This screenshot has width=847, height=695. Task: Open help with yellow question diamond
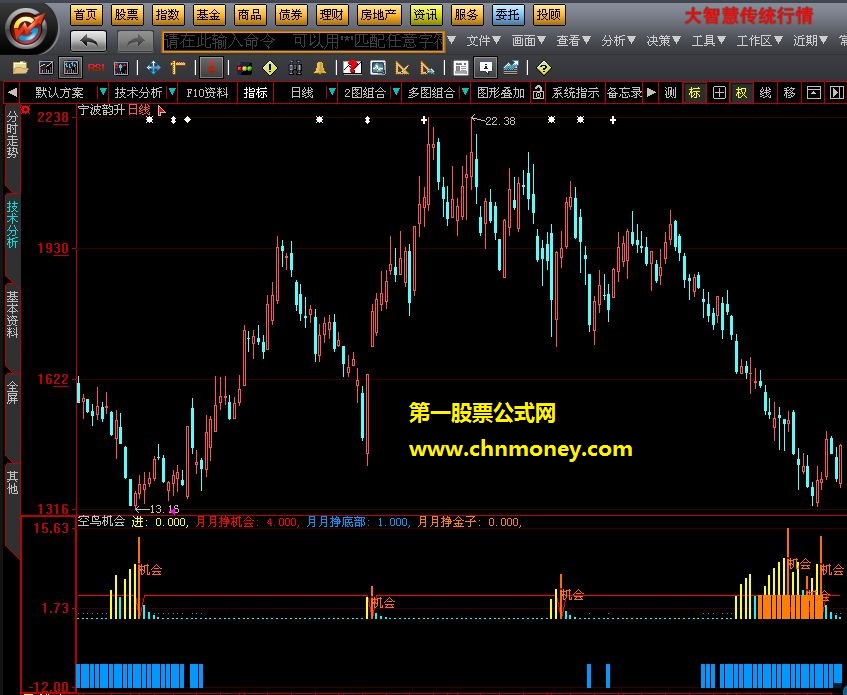point(544,68)
